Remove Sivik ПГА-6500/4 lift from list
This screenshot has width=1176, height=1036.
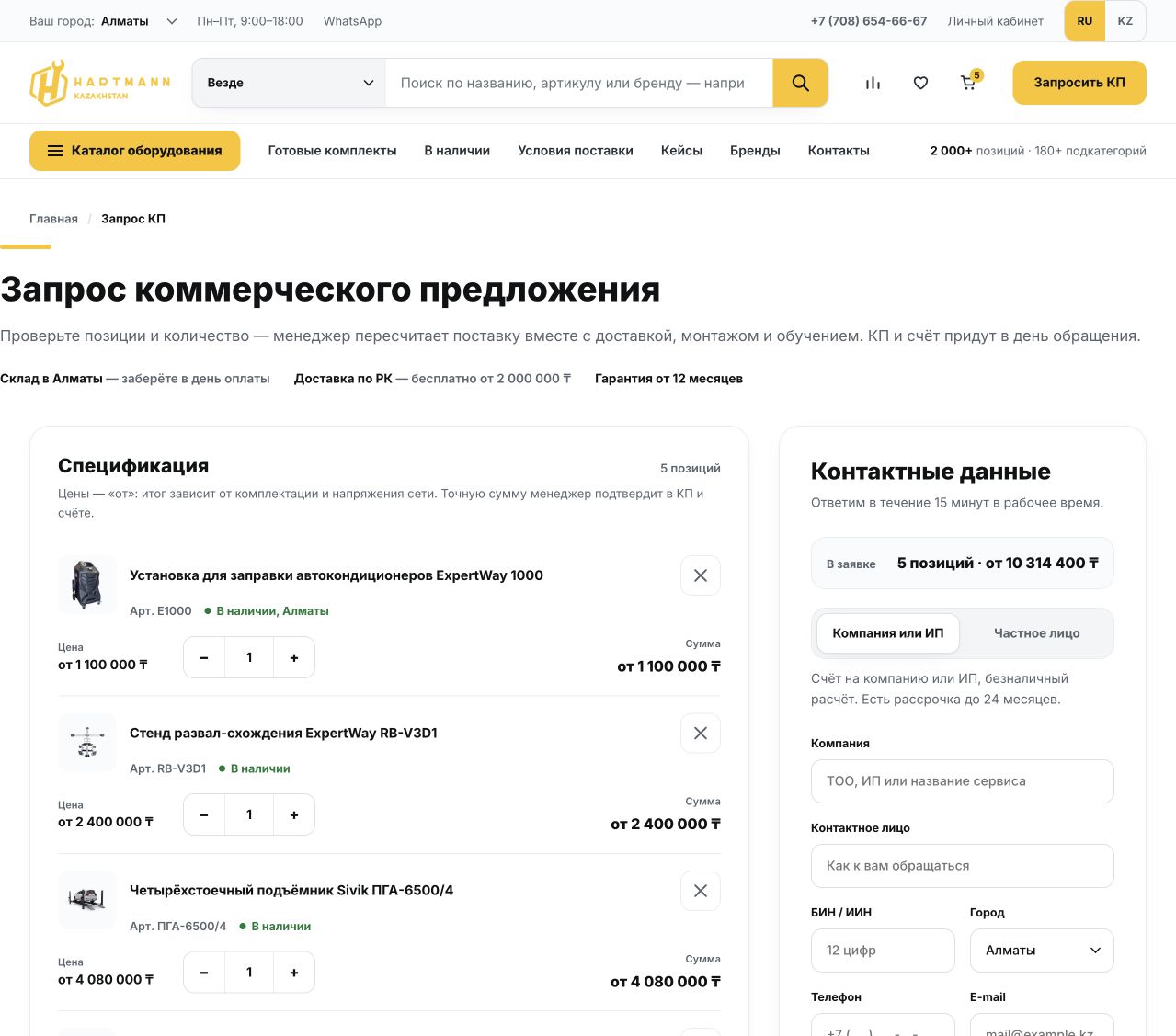(x=701, y=891)
